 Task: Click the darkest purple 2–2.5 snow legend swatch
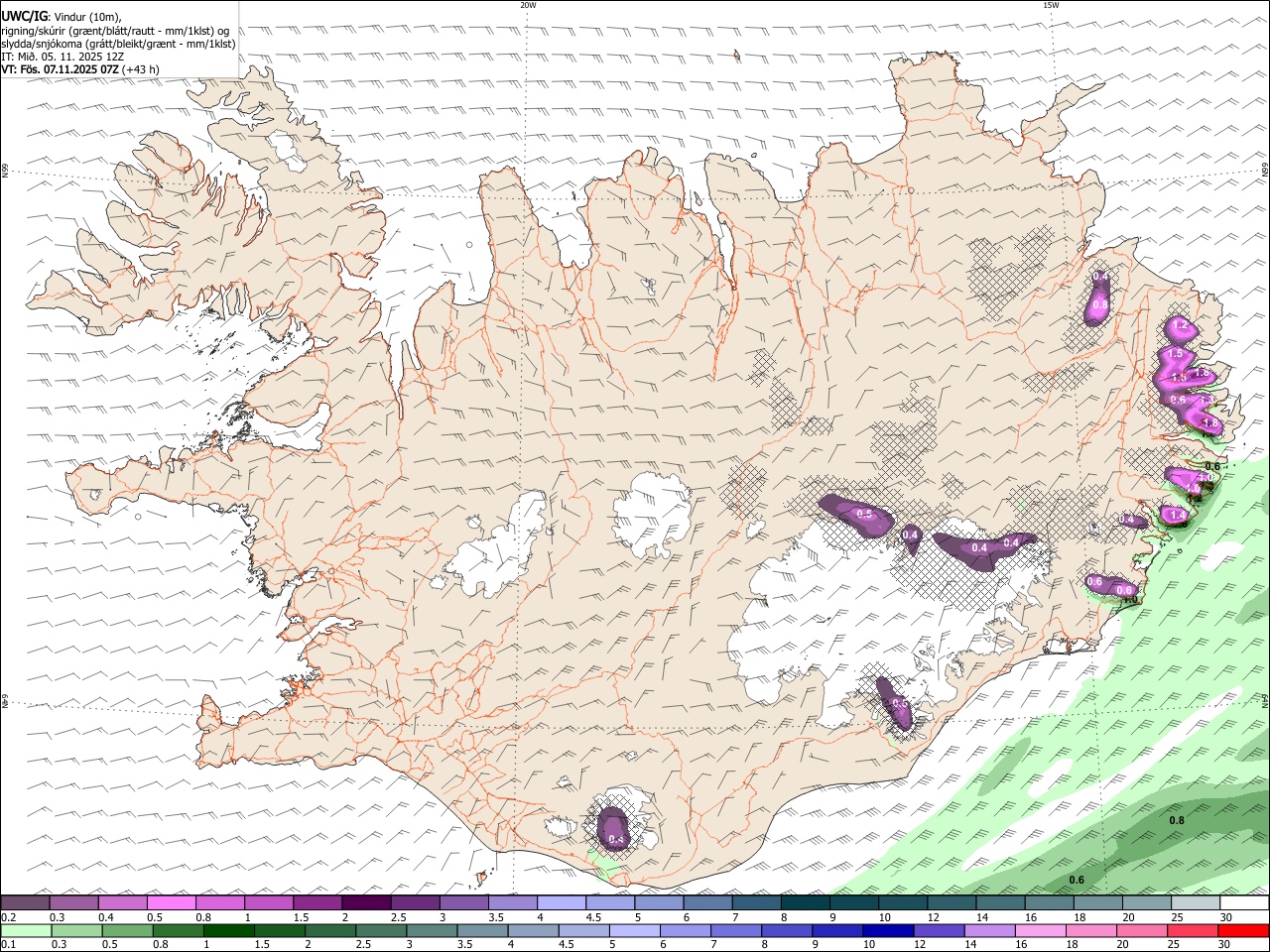point(365,903)
